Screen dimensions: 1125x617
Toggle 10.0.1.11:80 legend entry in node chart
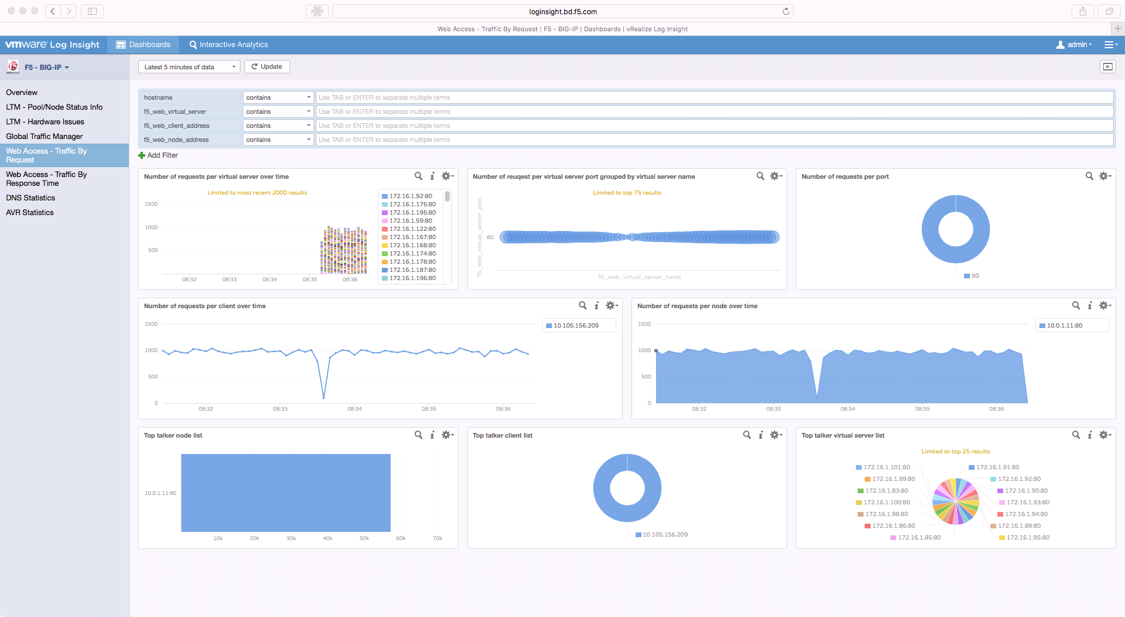[x=1064, y=326]
